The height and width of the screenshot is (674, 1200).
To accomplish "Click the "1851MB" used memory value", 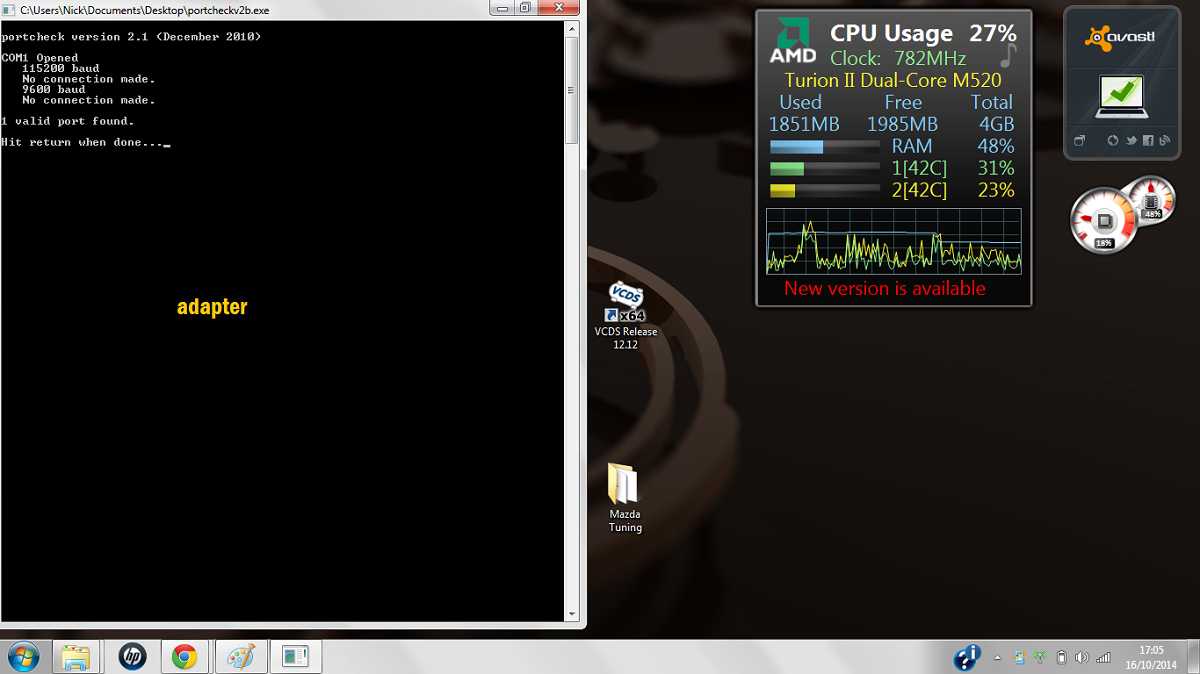I will pyautogui.click(x=804, y=125).
